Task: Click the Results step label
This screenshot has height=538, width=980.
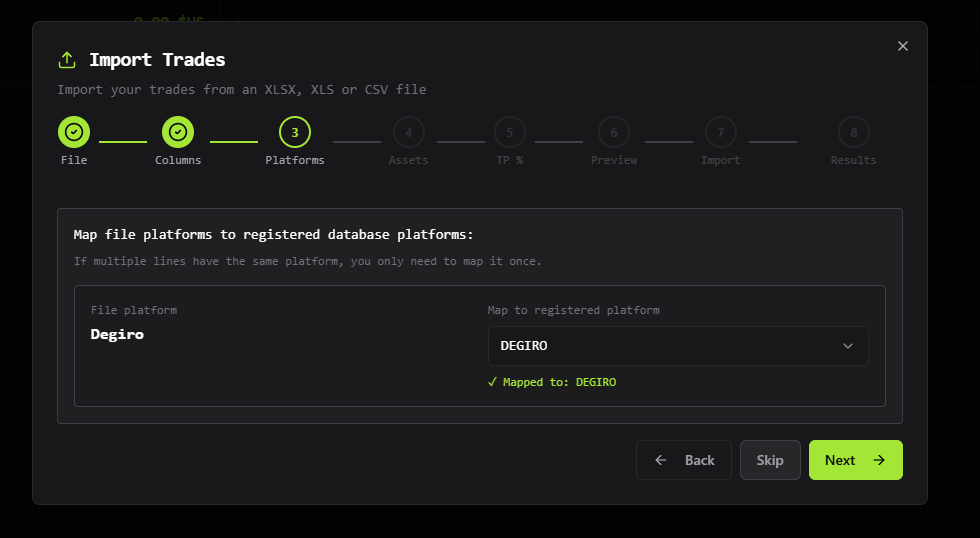Action: 854,160
